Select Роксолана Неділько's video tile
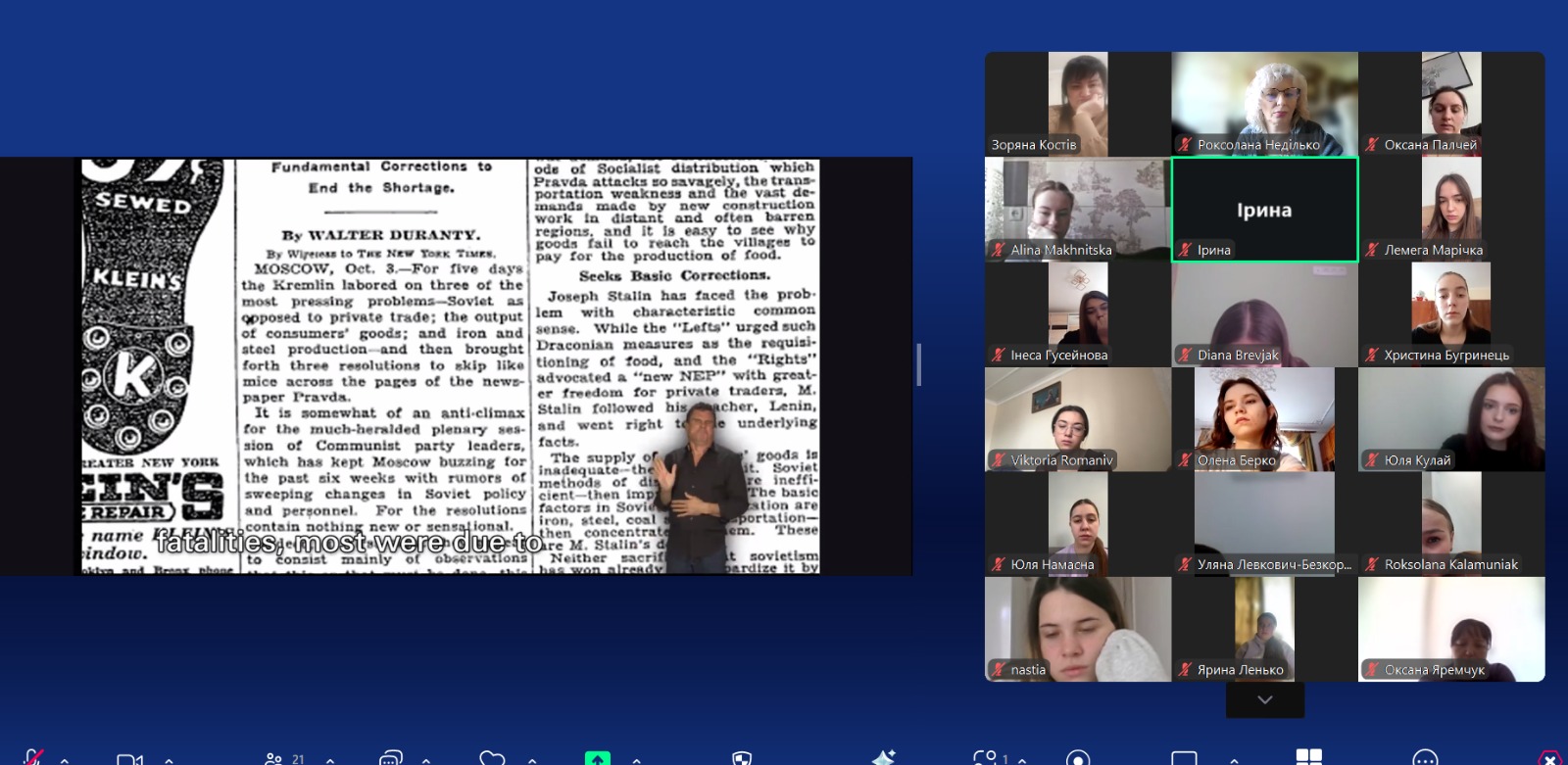 (x=1264, y=104)
